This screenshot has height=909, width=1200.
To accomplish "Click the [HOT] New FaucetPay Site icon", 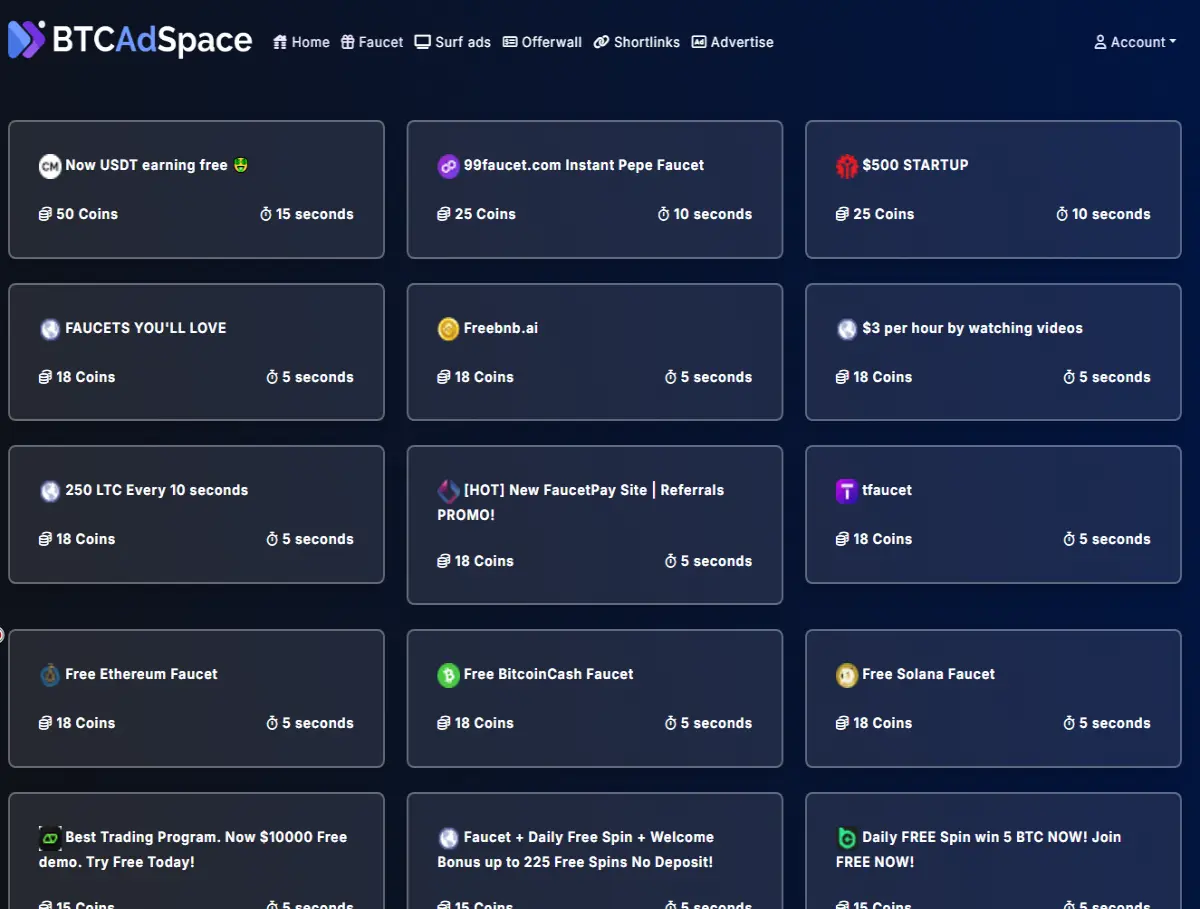I will point(448,491).
